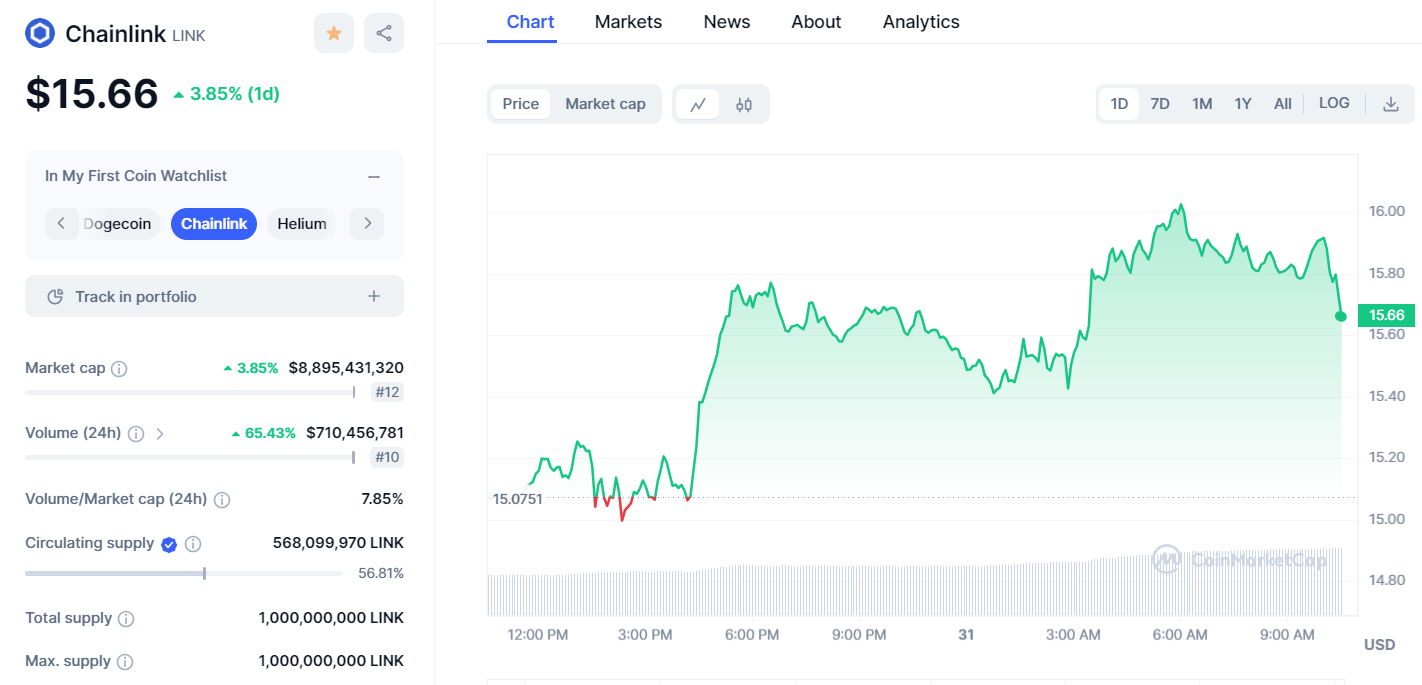
Task: Click the 15.66 price label on axis
Action: point(1387,315)
